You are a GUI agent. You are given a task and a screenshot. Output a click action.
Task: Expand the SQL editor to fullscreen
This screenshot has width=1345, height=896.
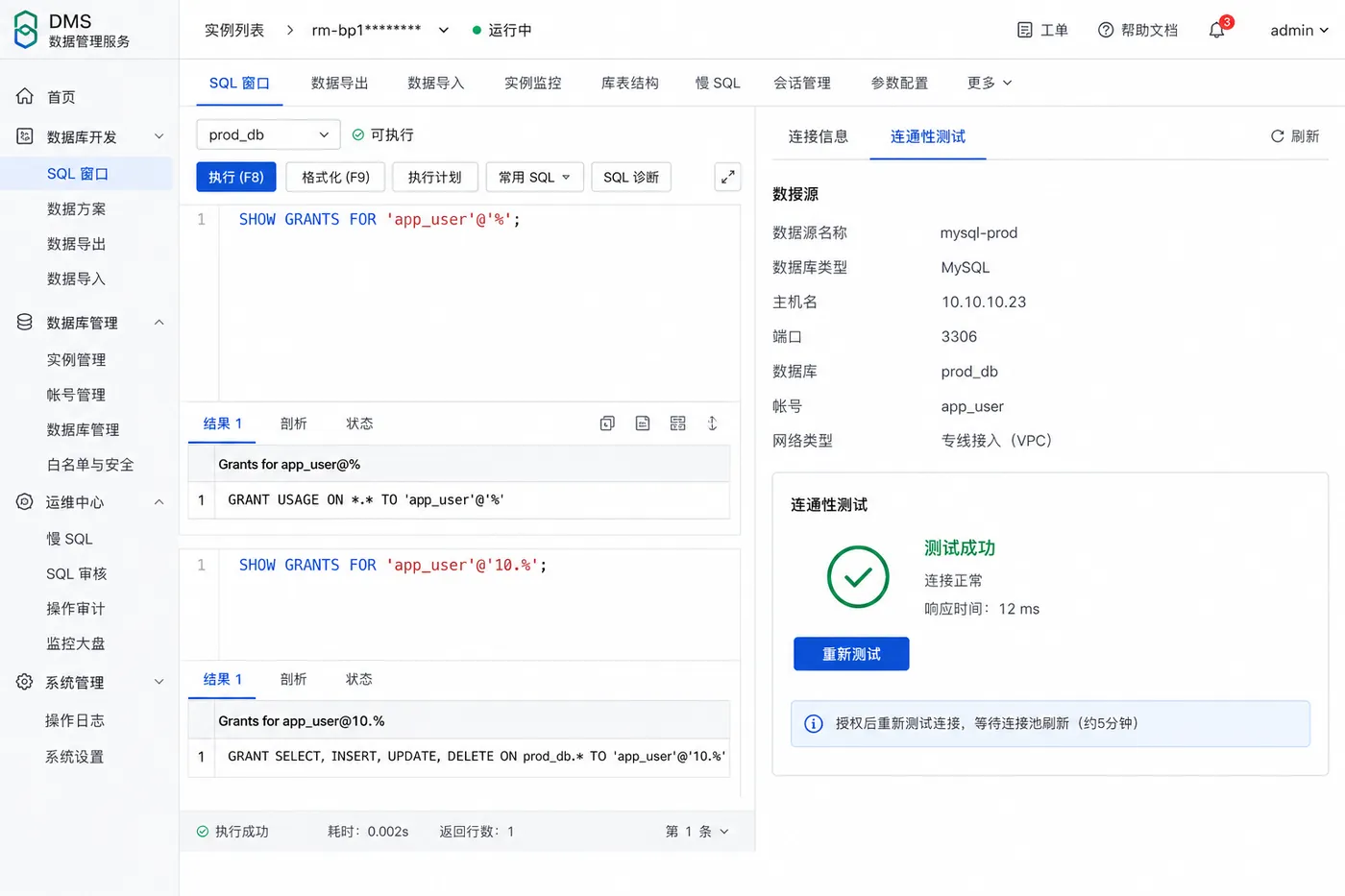point(728,177)
